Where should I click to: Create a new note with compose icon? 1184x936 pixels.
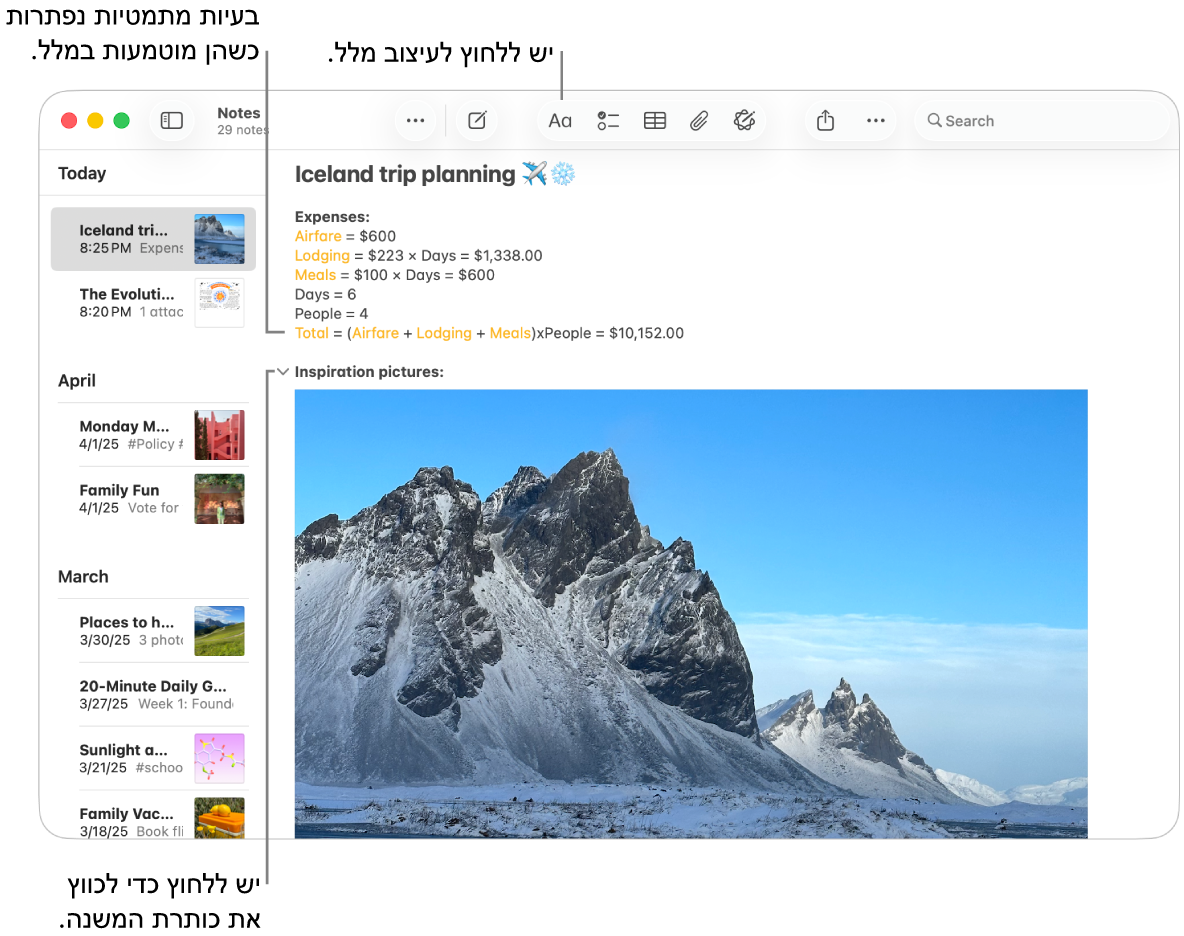477,121
